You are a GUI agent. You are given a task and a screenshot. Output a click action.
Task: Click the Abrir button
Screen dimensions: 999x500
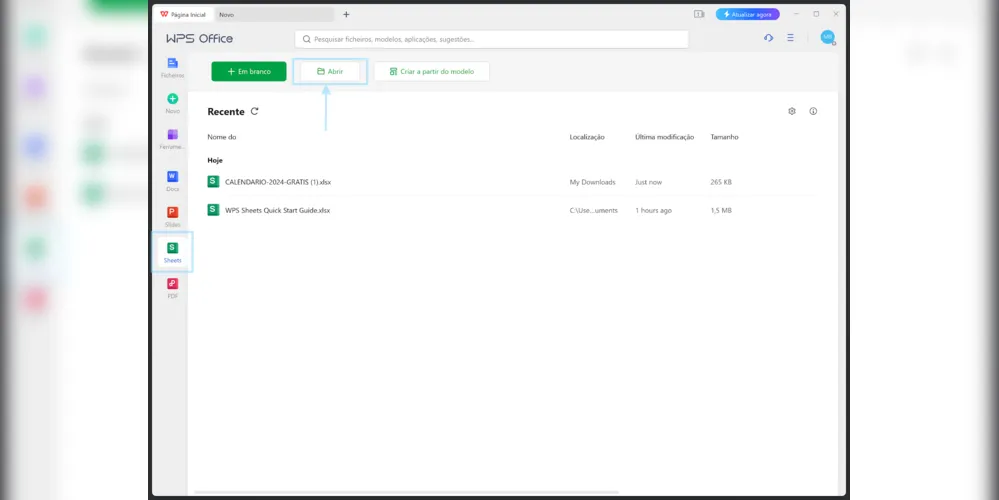tap(330, 71)
